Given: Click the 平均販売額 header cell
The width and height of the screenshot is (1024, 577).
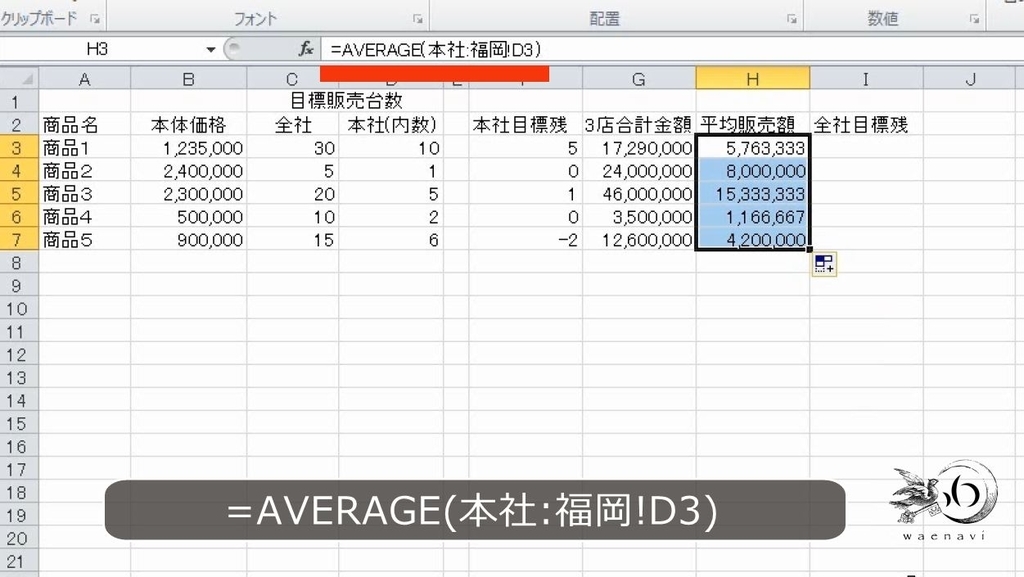Looking at the screenshot, I should click(x=752, y=125).
